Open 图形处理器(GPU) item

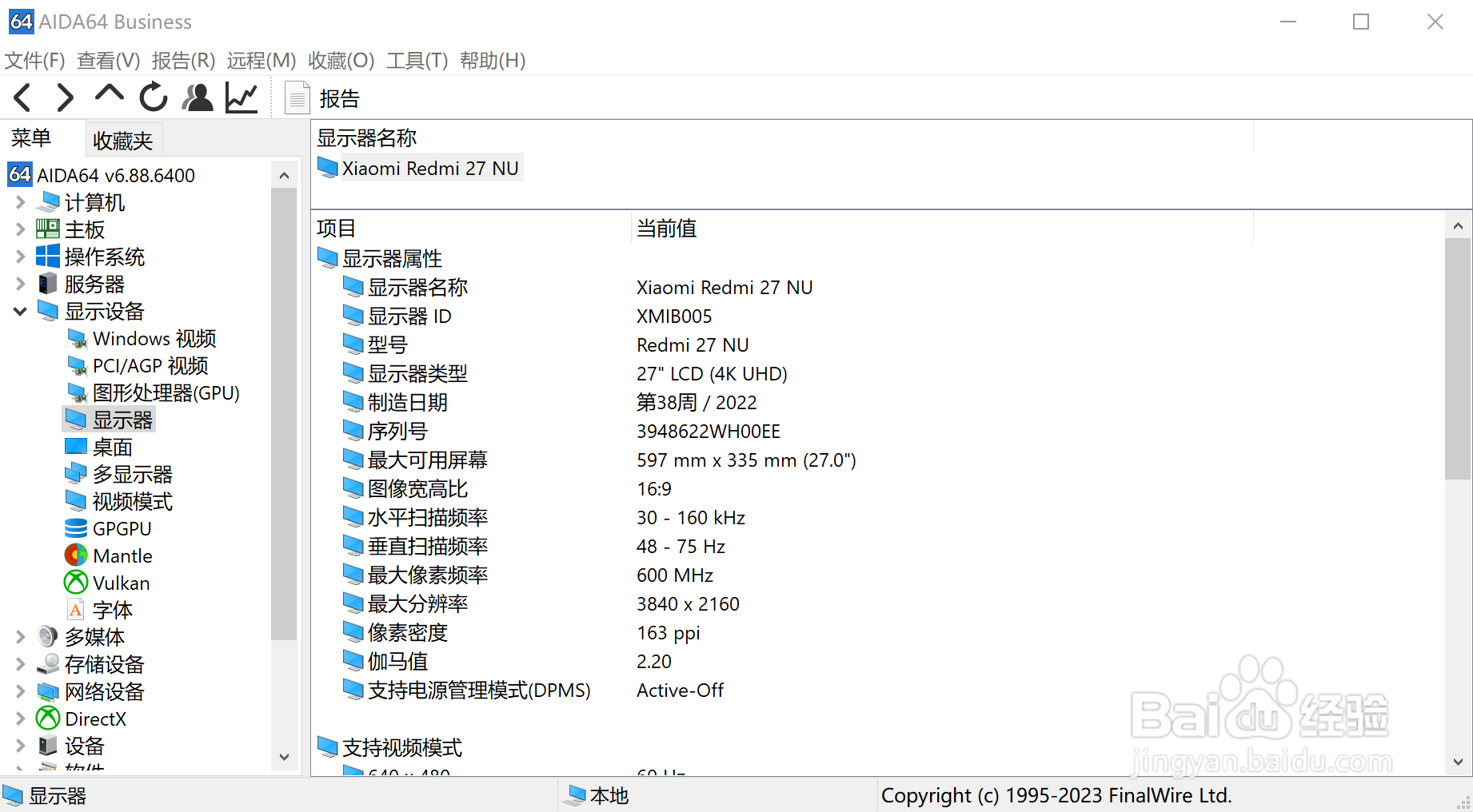click(x=166, y=392)
